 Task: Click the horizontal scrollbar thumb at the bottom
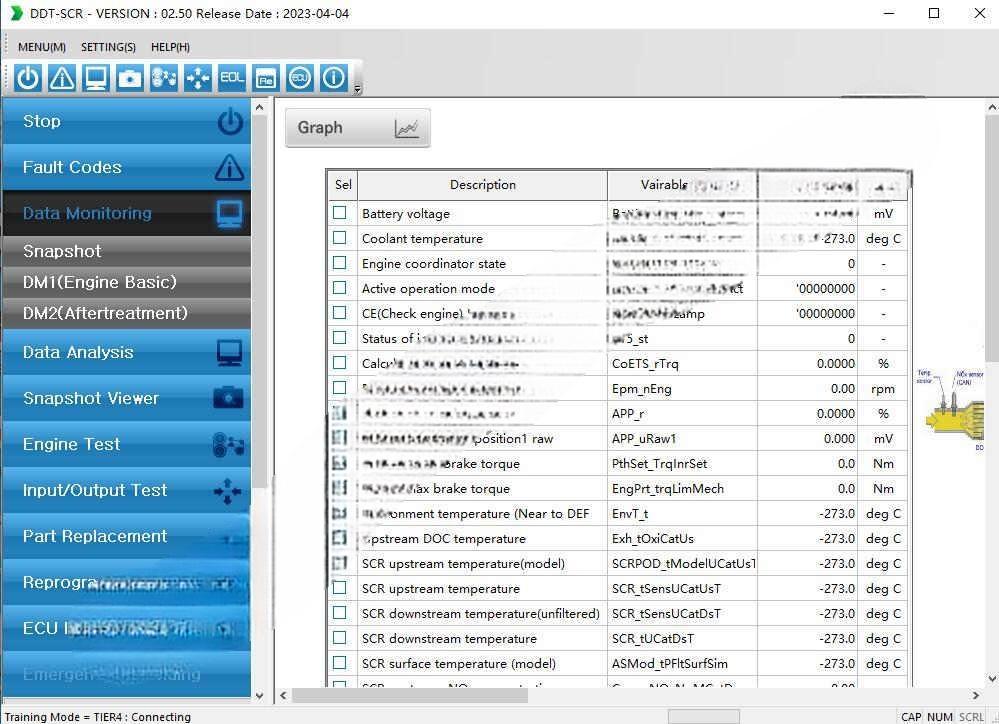point(409,695)
